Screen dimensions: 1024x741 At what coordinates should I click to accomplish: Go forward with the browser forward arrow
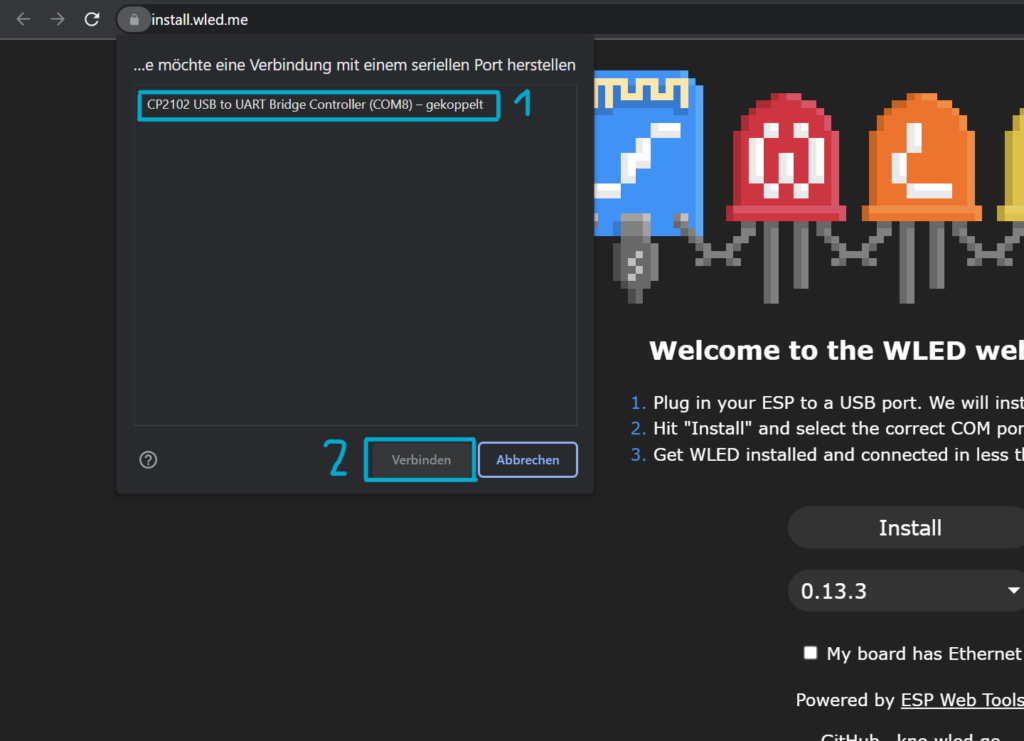pos(57,20)
